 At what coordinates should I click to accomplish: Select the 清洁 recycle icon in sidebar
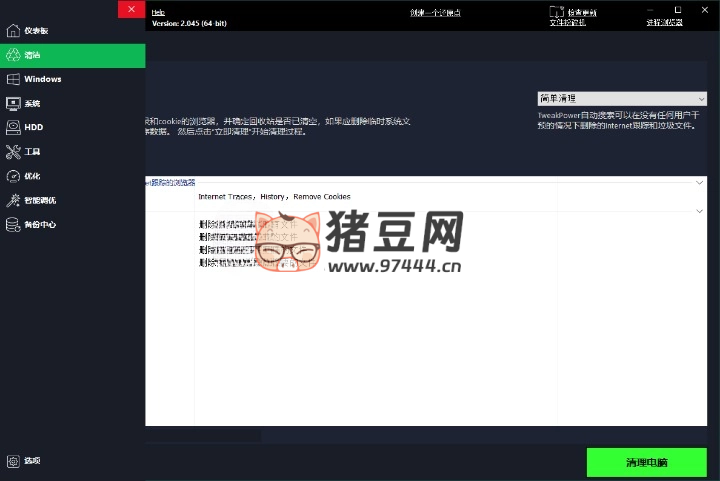point(13,55)
